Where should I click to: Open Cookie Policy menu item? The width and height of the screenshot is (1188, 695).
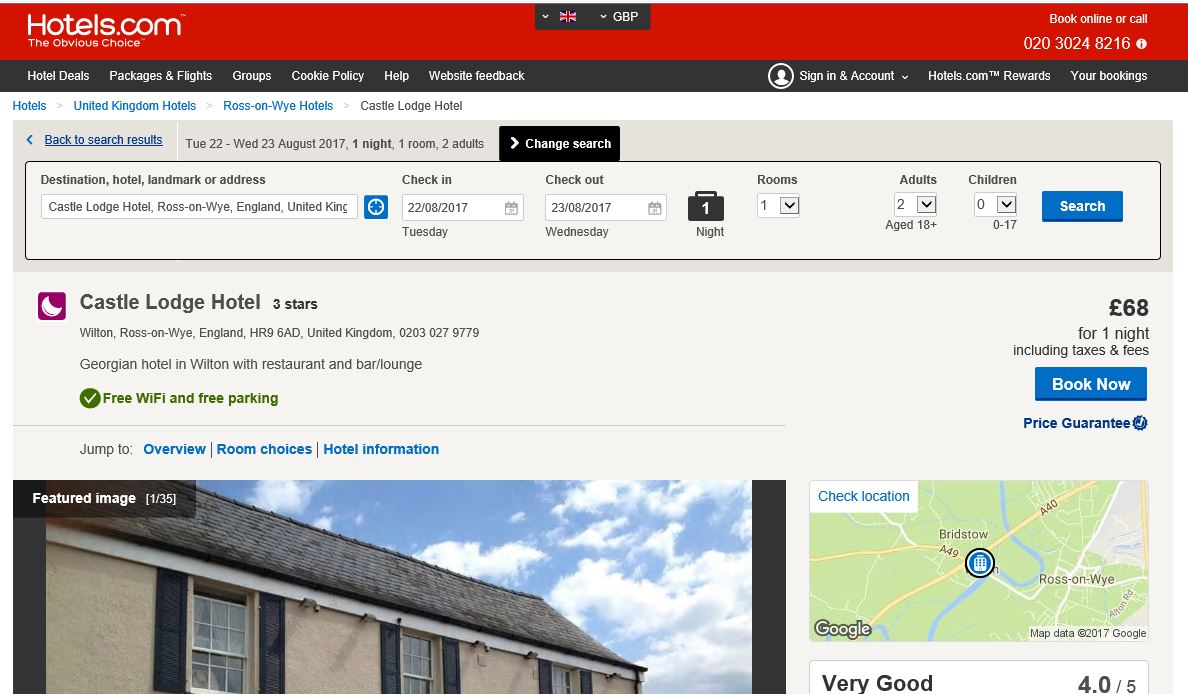[327, 76]
